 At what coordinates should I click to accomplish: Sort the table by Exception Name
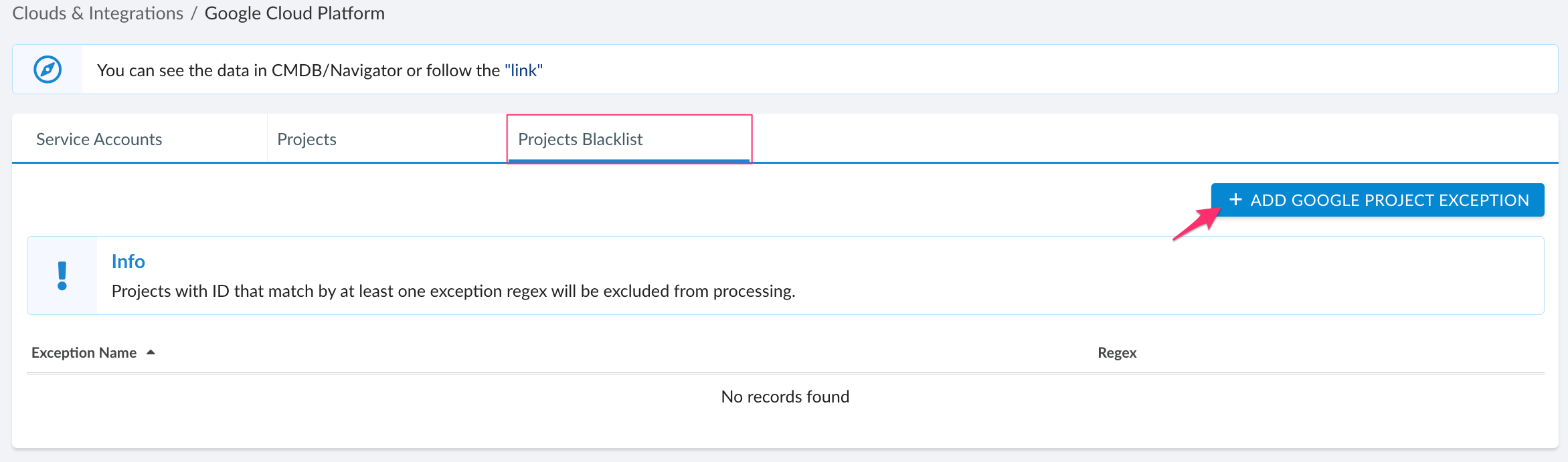[84, 352]
